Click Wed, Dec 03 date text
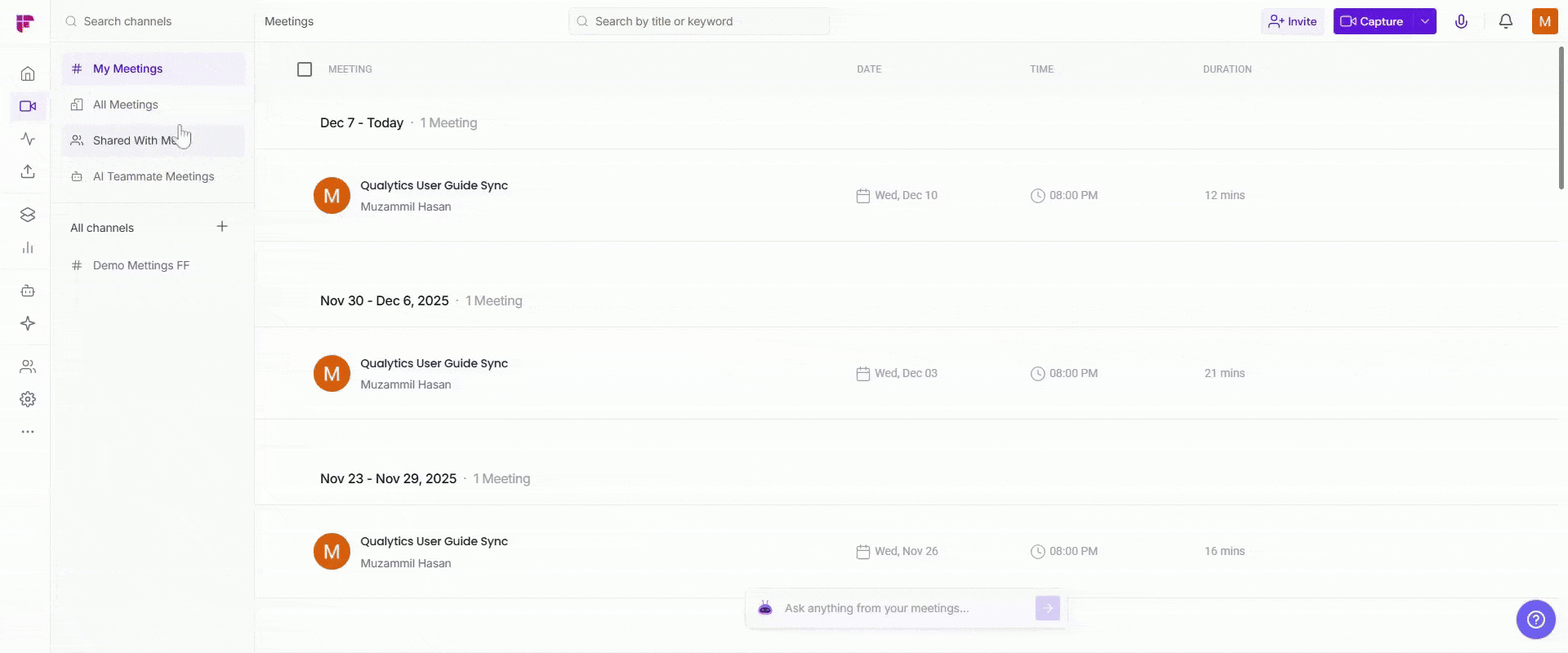This screenshot has width=1568, height=653. [x=906, y=373]
